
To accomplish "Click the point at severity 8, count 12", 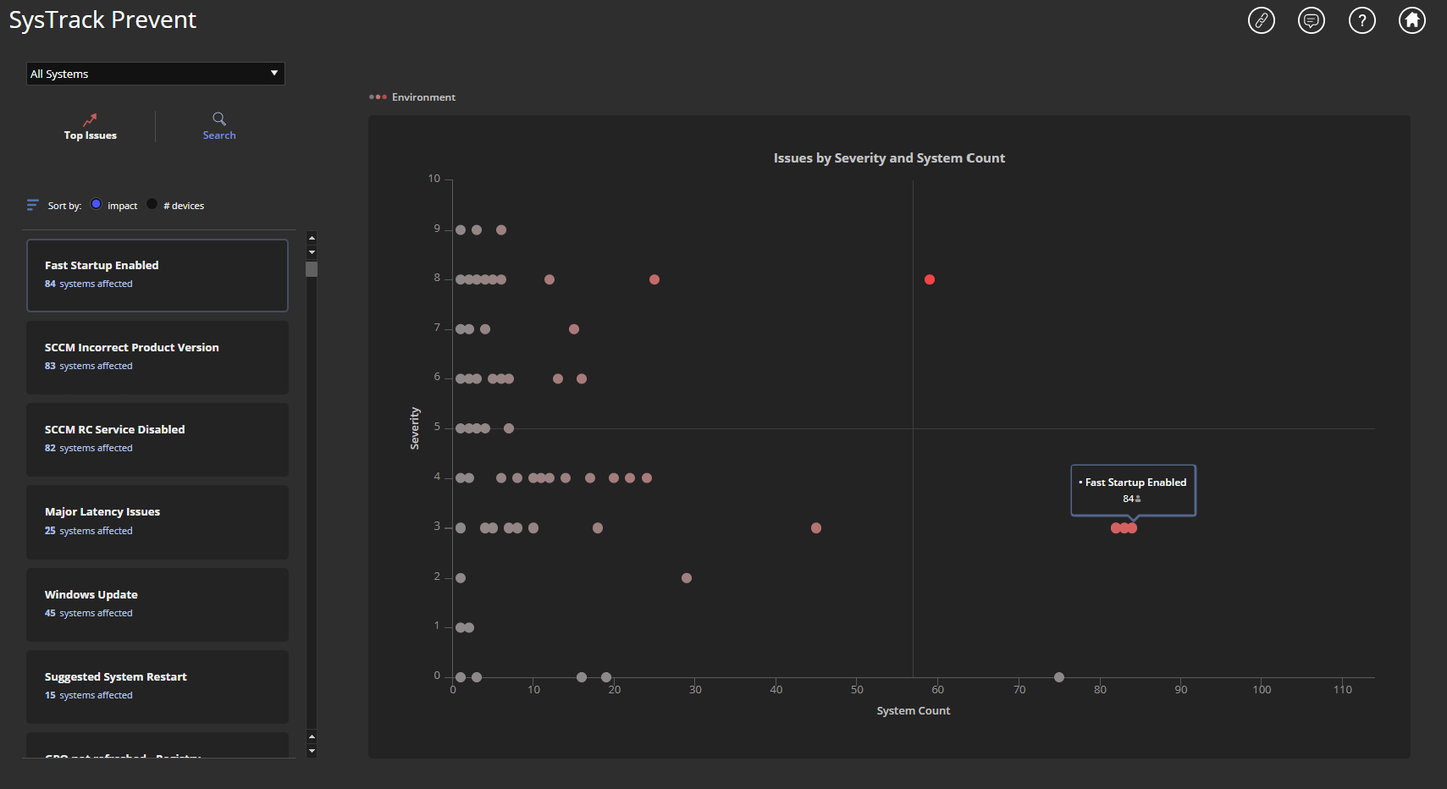I will point(549,280).
